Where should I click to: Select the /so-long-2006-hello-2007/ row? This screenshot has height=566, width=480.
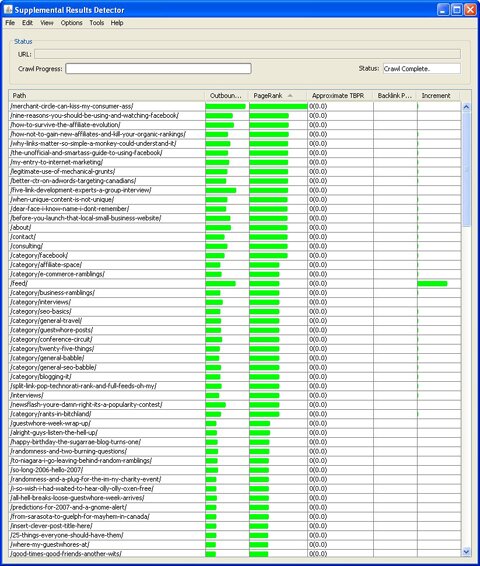[235, 470]
